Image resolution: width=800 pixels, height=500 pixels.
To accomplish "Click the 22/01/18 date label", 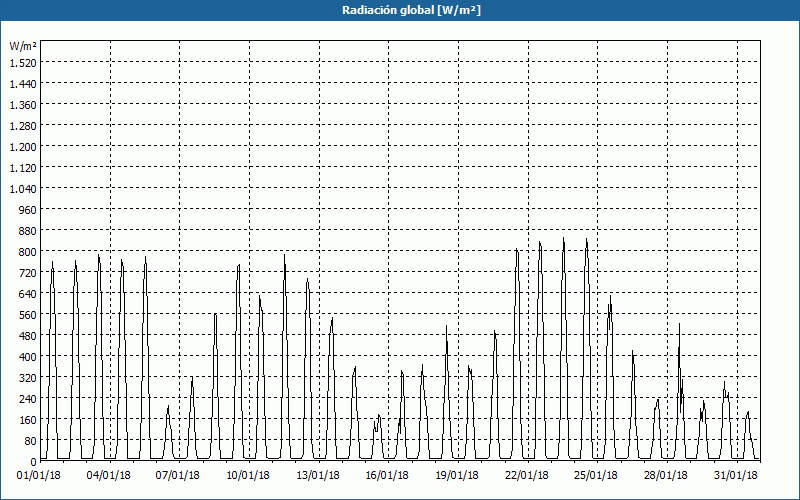I will 527,476.
